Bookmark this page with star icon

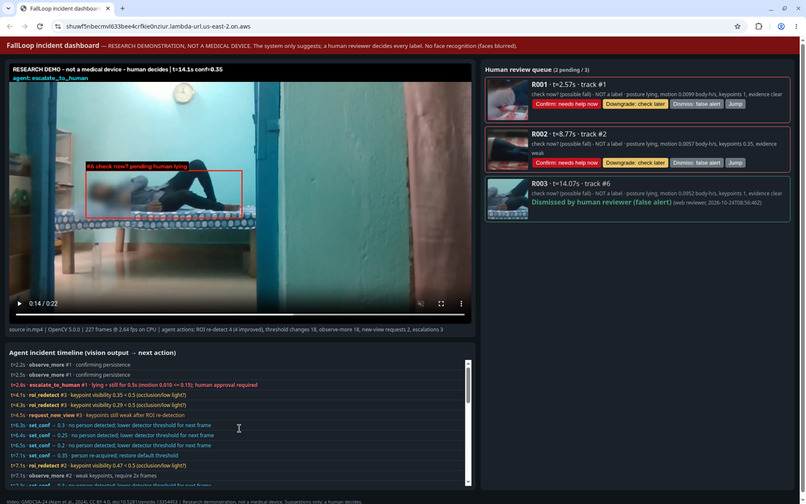pos(737,26)
